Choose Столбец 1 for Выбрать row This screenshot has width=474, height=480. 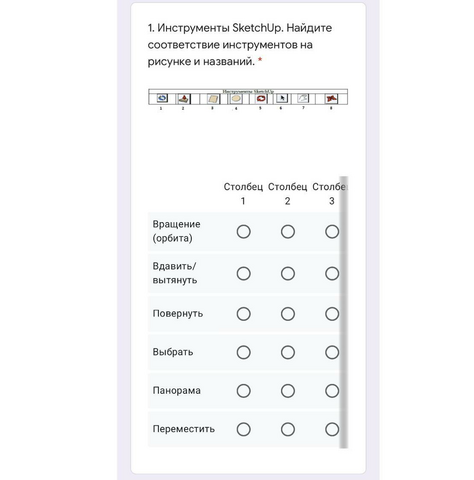[x=244, y=352]
